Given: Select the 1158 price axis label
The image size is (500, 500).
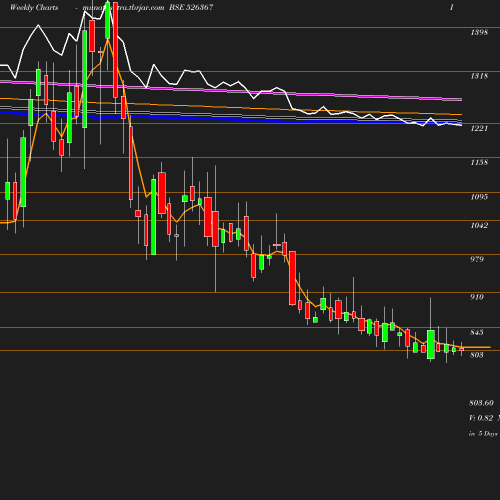Looking at the screenshot, I should [x=479, y=162].
